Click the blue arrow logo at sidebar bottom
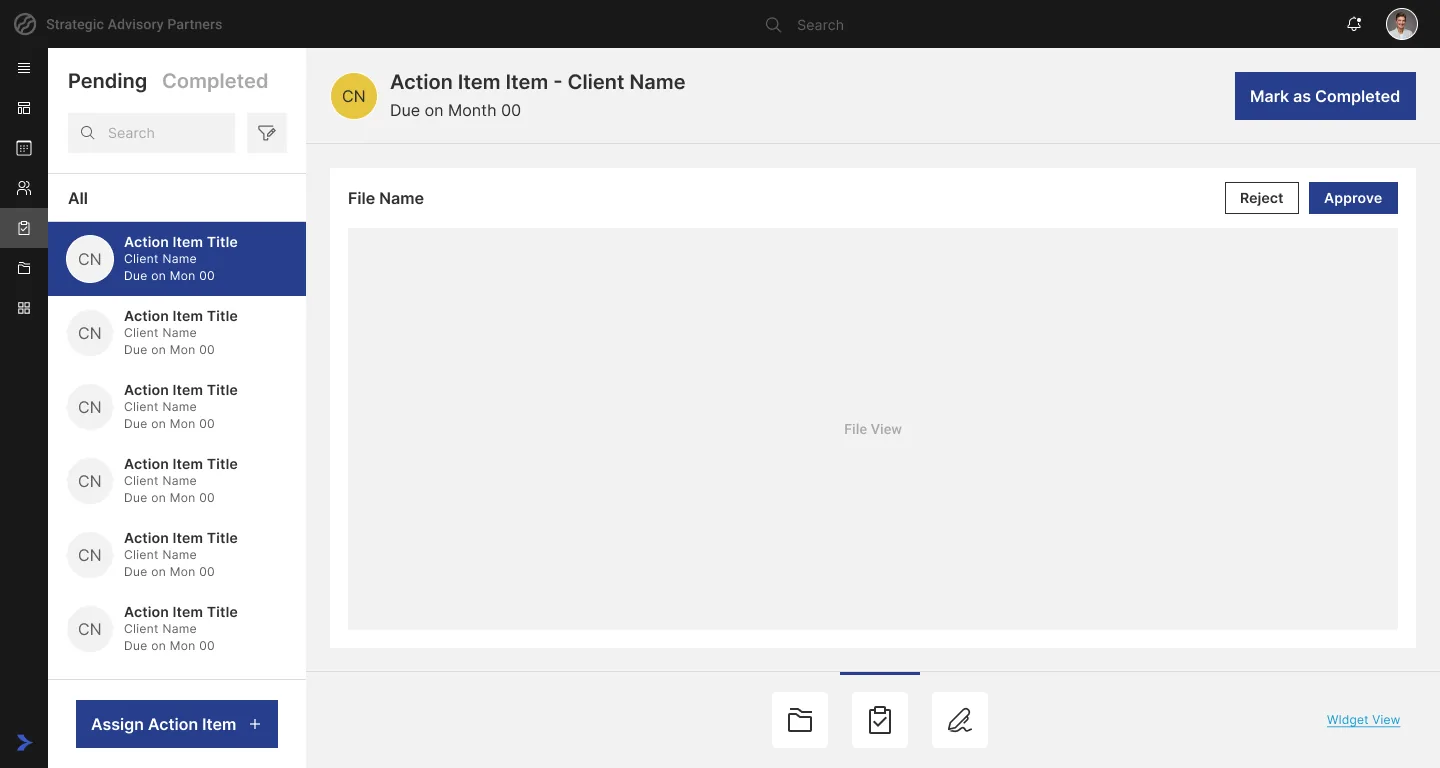Viewport: 1440px width, 768px height. coord(24,742)
